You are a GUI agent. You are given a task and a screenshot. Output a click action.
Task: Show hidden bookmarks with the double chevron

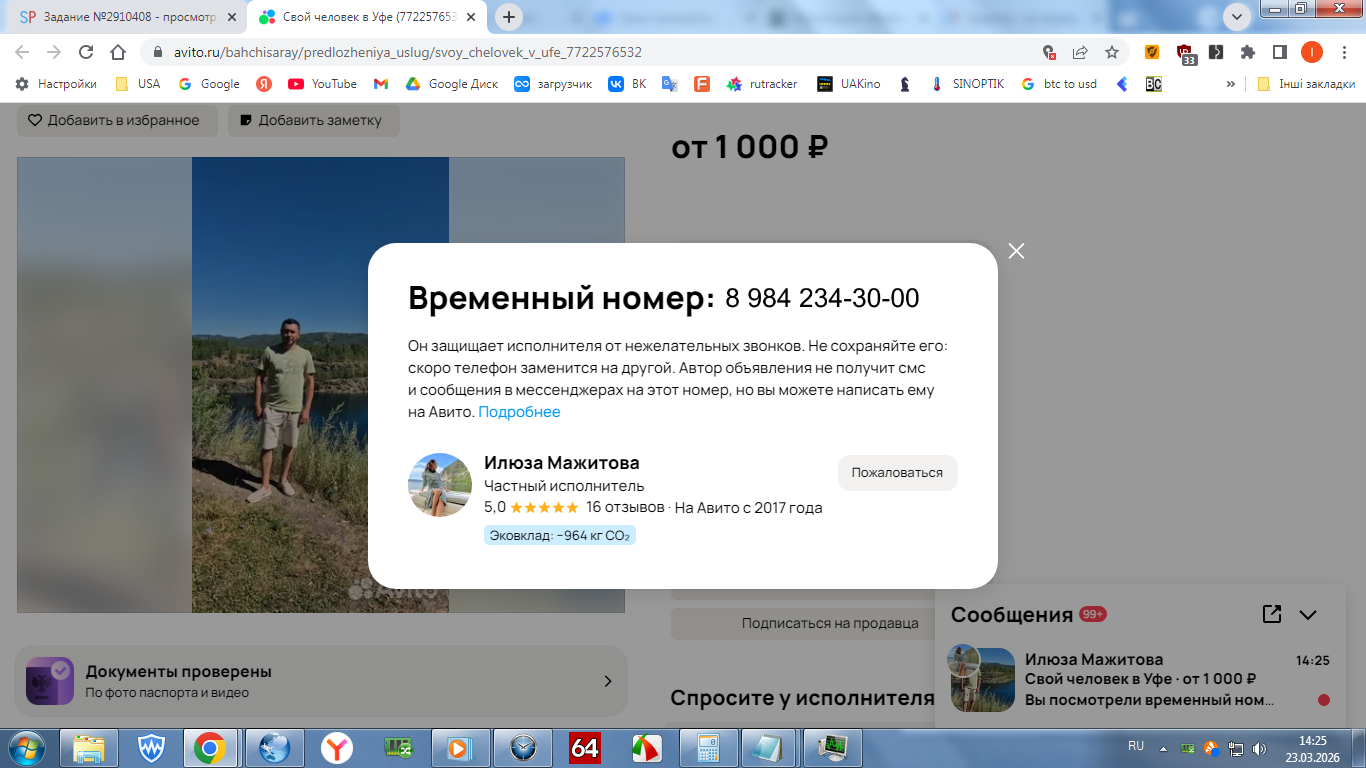[1230, 84]
